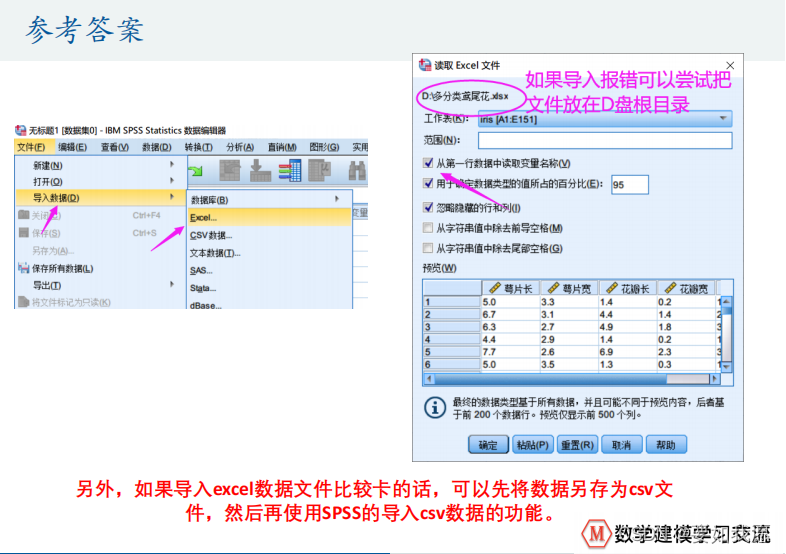The height and width of the screenshot is (554, 786).
Task: Choose dBase... import option
Action: tap(270, 305)
